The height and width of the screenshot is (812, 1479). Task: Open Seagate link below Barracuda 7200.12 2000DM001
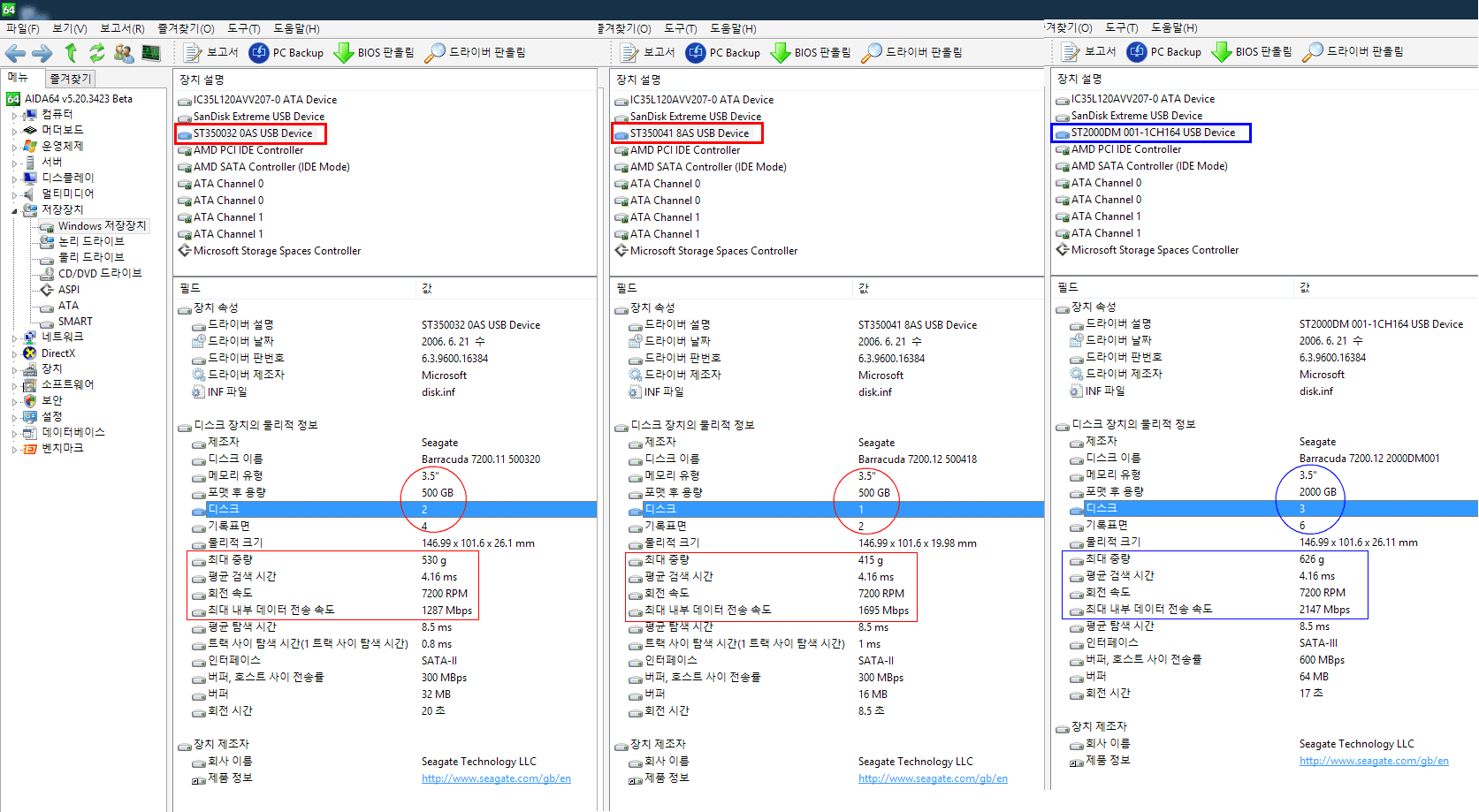tap(1374, 760)
